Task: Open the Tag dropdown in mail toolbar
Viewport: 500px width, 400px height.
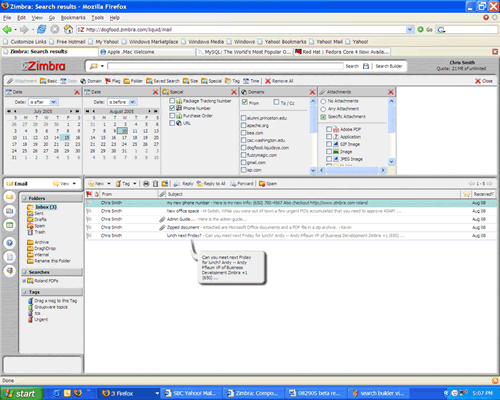Action: (135, 184)
